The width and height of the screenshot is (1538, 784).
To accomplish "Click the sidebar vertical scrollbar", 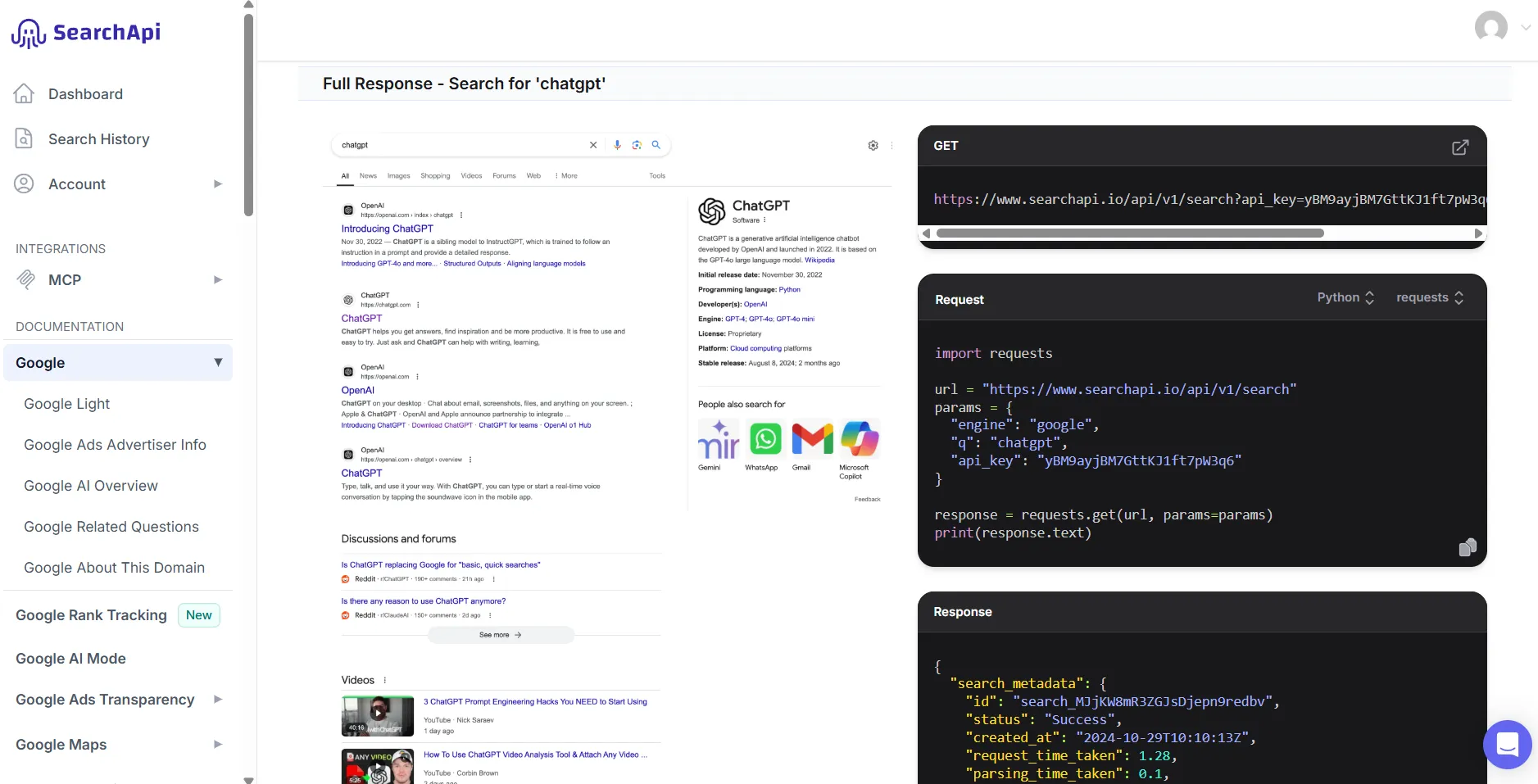I will [249, 115].
